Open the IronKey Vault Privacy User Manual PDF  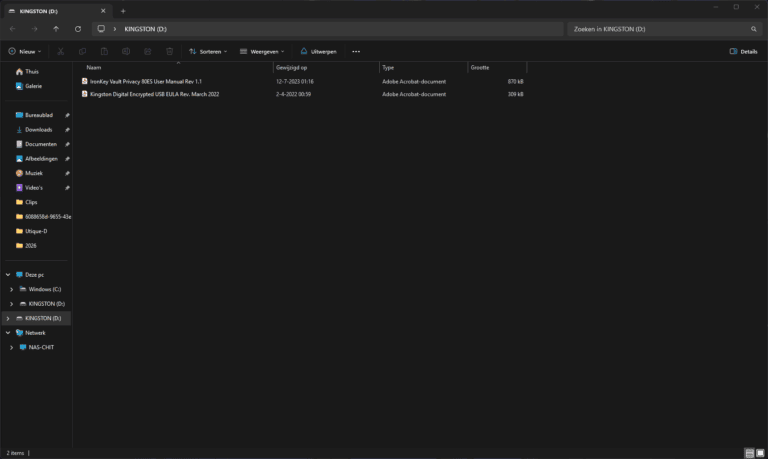pos(145,81)
